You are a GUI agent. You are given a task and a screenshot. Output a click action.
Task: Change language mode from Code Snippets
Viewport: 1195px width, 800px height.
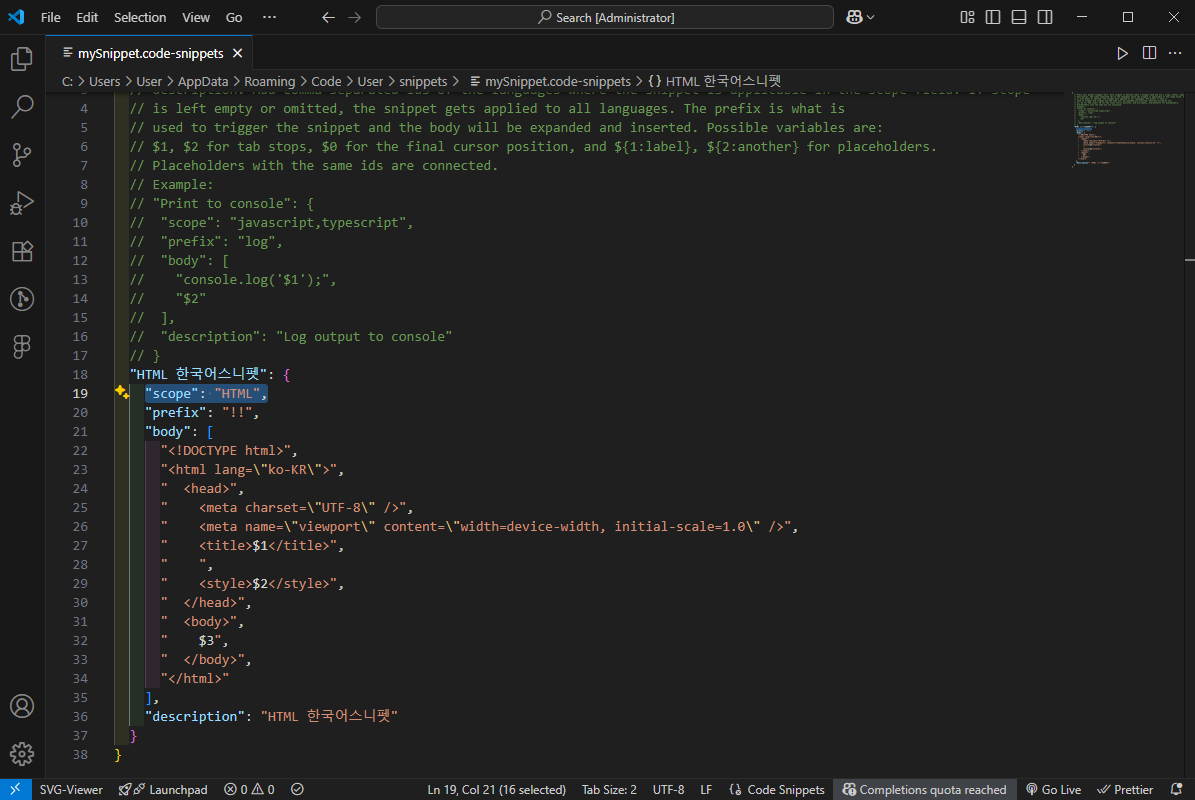coord(777,789)
